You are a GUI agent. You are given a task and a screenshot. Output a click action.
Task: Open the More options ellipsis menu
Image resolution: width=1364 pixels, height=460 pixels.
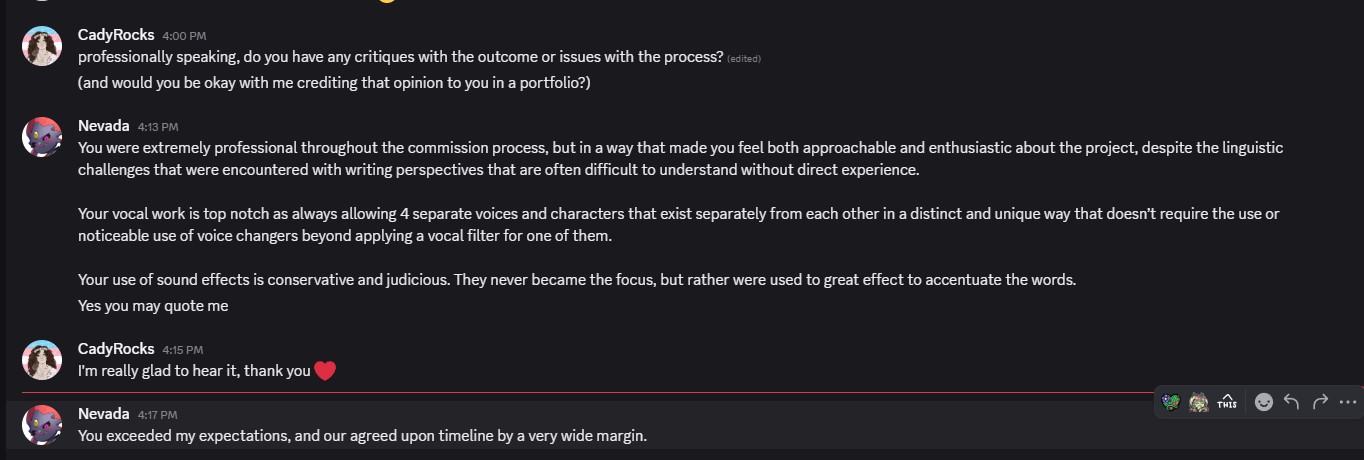click(1347, 402)
